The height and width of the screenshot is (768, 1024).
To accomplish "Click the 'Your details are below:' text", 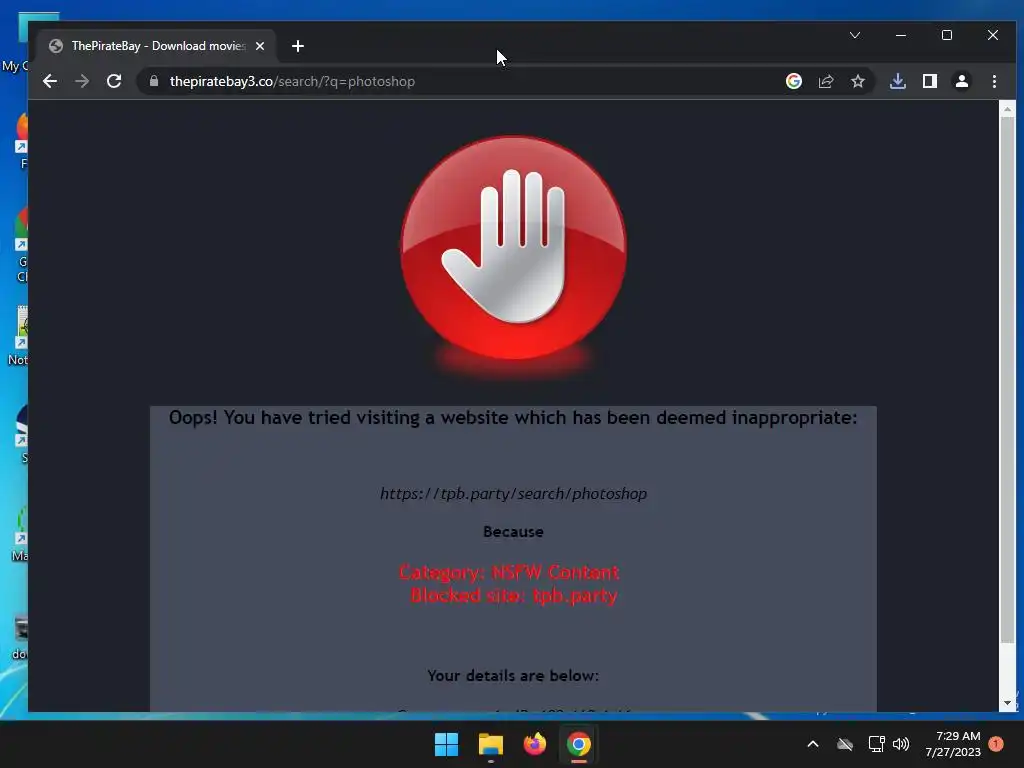I will (513, 675).
